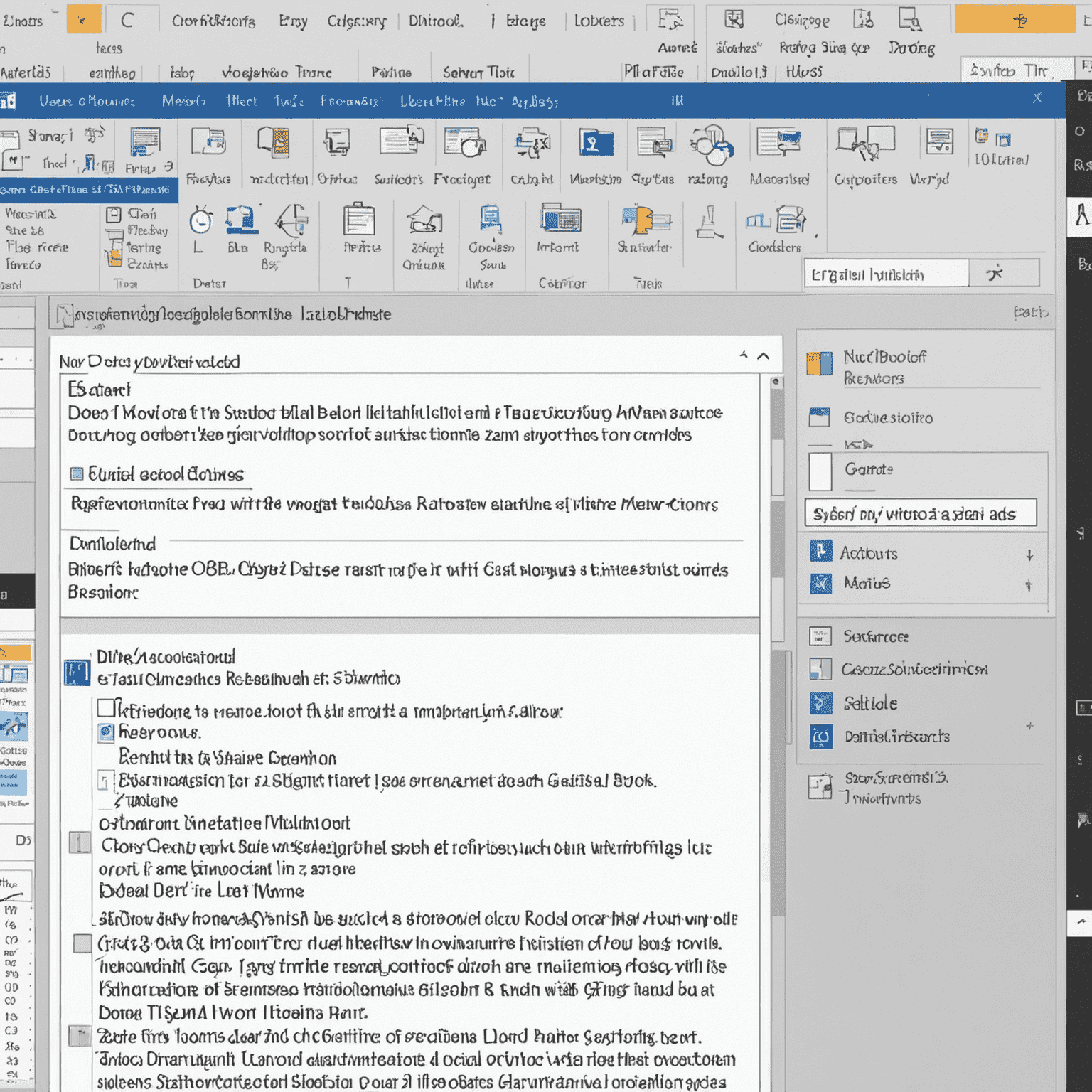
Task: Expand DarndeLirtsxarts with the plus sign
Action: (1029, 726)
